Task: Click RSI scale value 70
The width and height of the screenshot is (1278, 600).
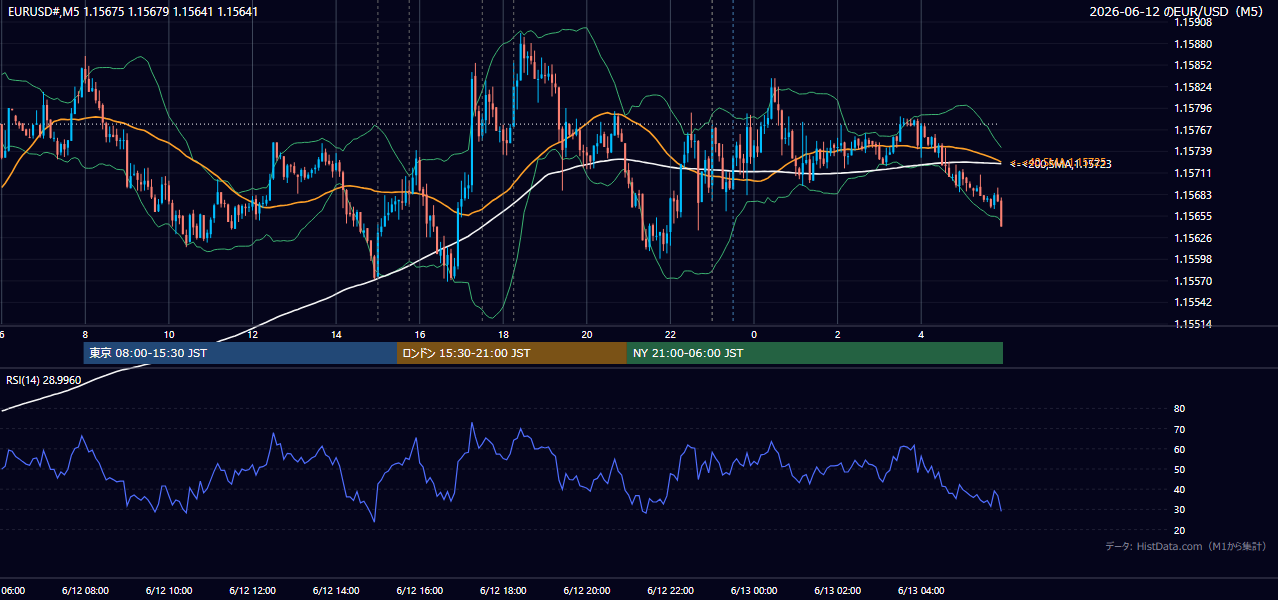Action: (x=1179, y=429)
